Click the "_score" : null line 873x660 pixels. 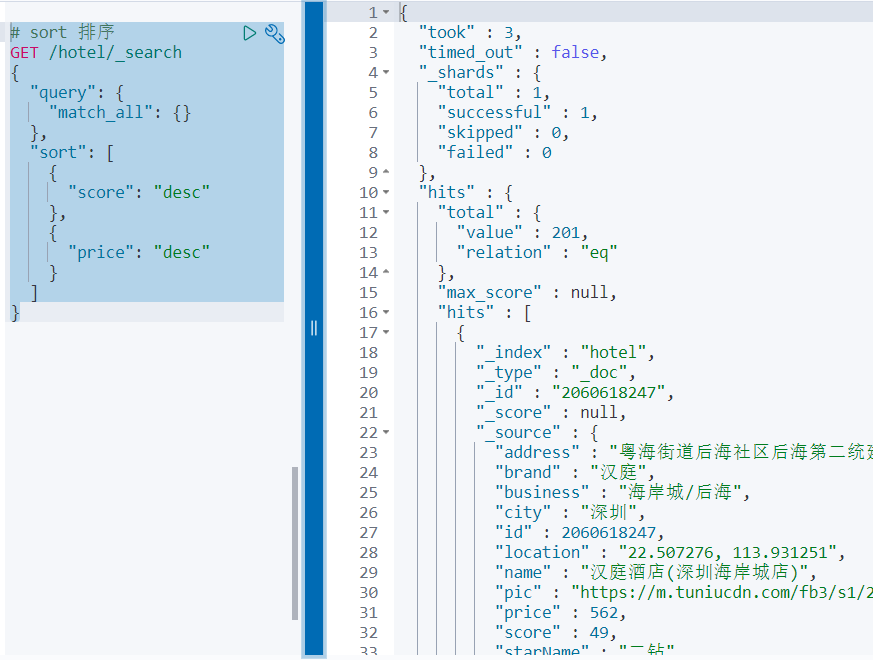click(551, 413)
